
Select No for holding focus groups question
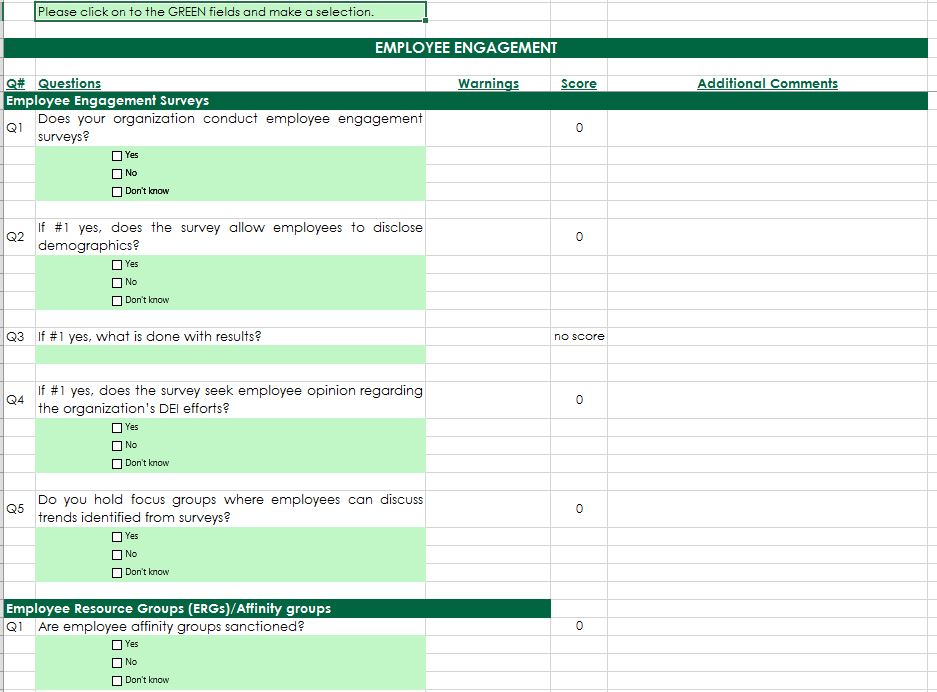click(117, 555)
